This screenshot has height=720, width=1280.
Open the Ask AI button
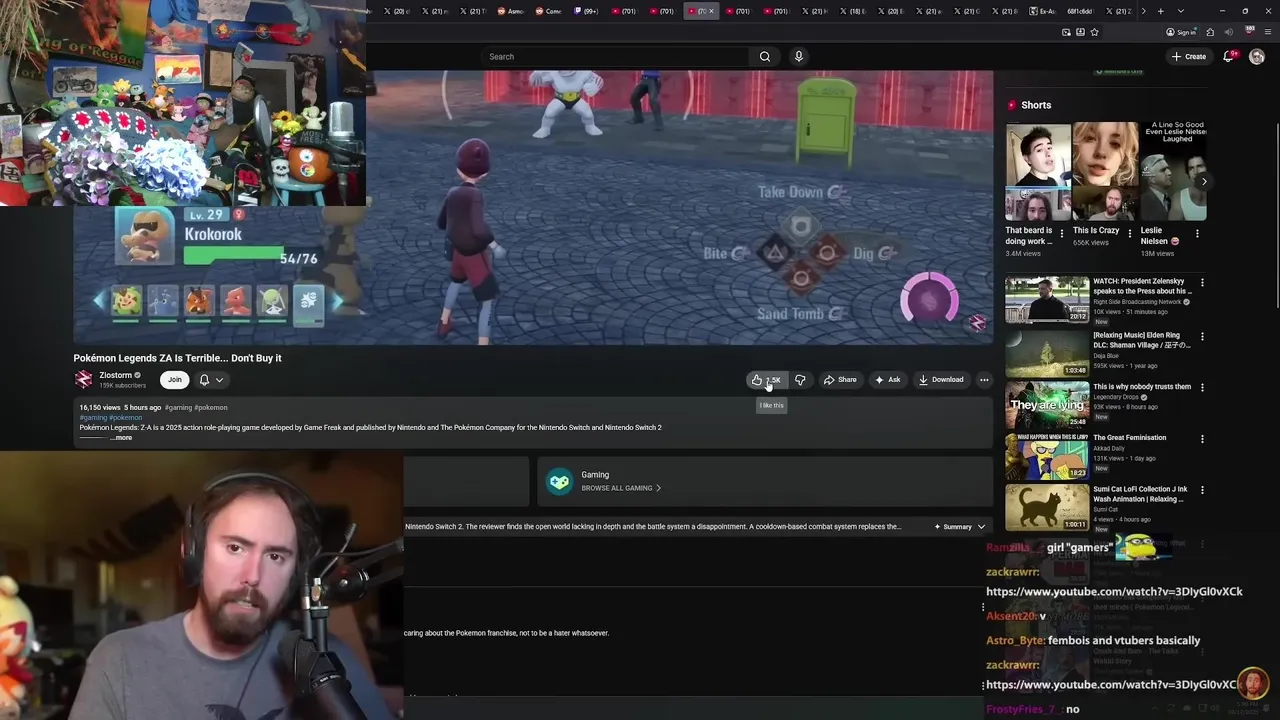pyautogui.click(x=888, y=380)
